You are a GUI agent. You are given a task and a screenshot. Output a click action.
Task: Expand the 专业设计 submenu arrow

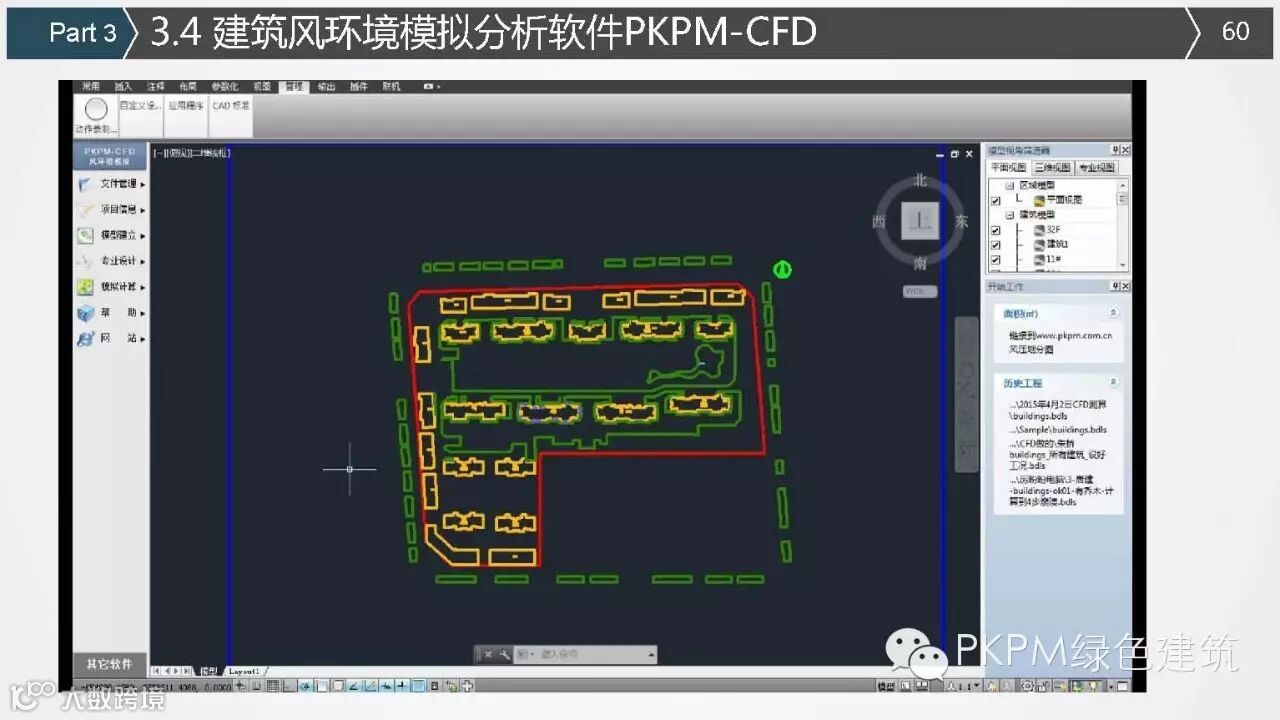(143, 262)
